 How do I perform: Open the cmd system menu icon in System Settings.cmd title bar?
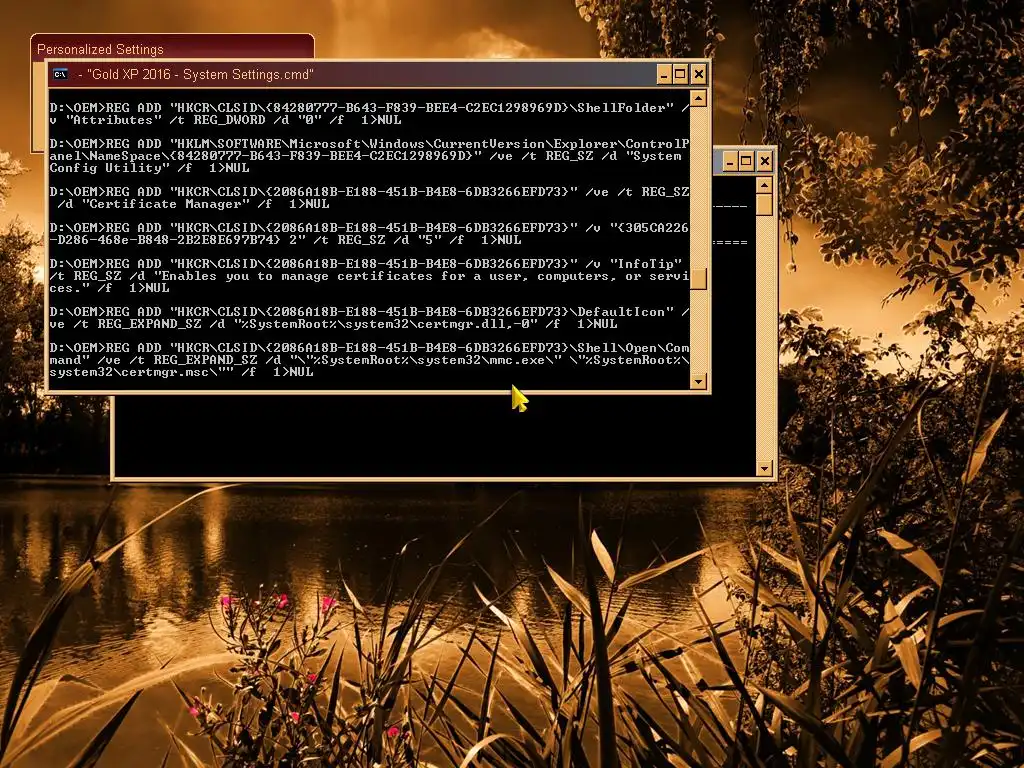point(60,74)
